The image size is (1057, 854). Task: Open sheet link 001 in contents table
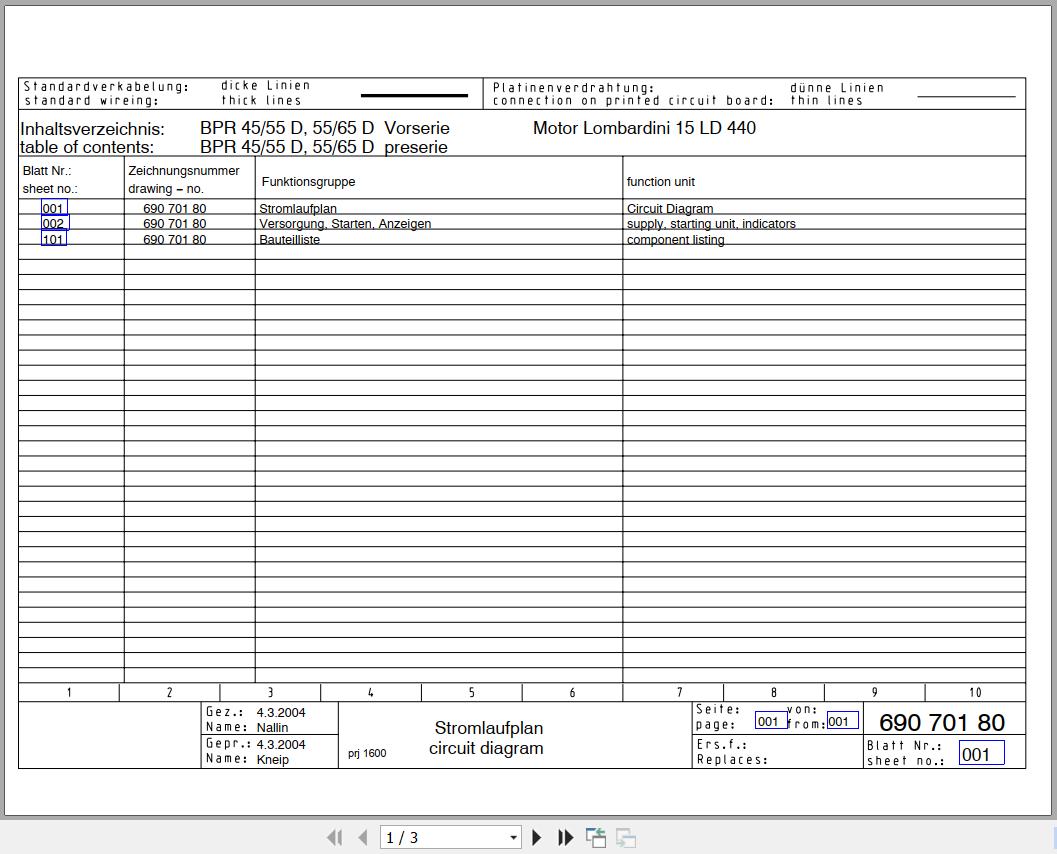coord(54,208)
